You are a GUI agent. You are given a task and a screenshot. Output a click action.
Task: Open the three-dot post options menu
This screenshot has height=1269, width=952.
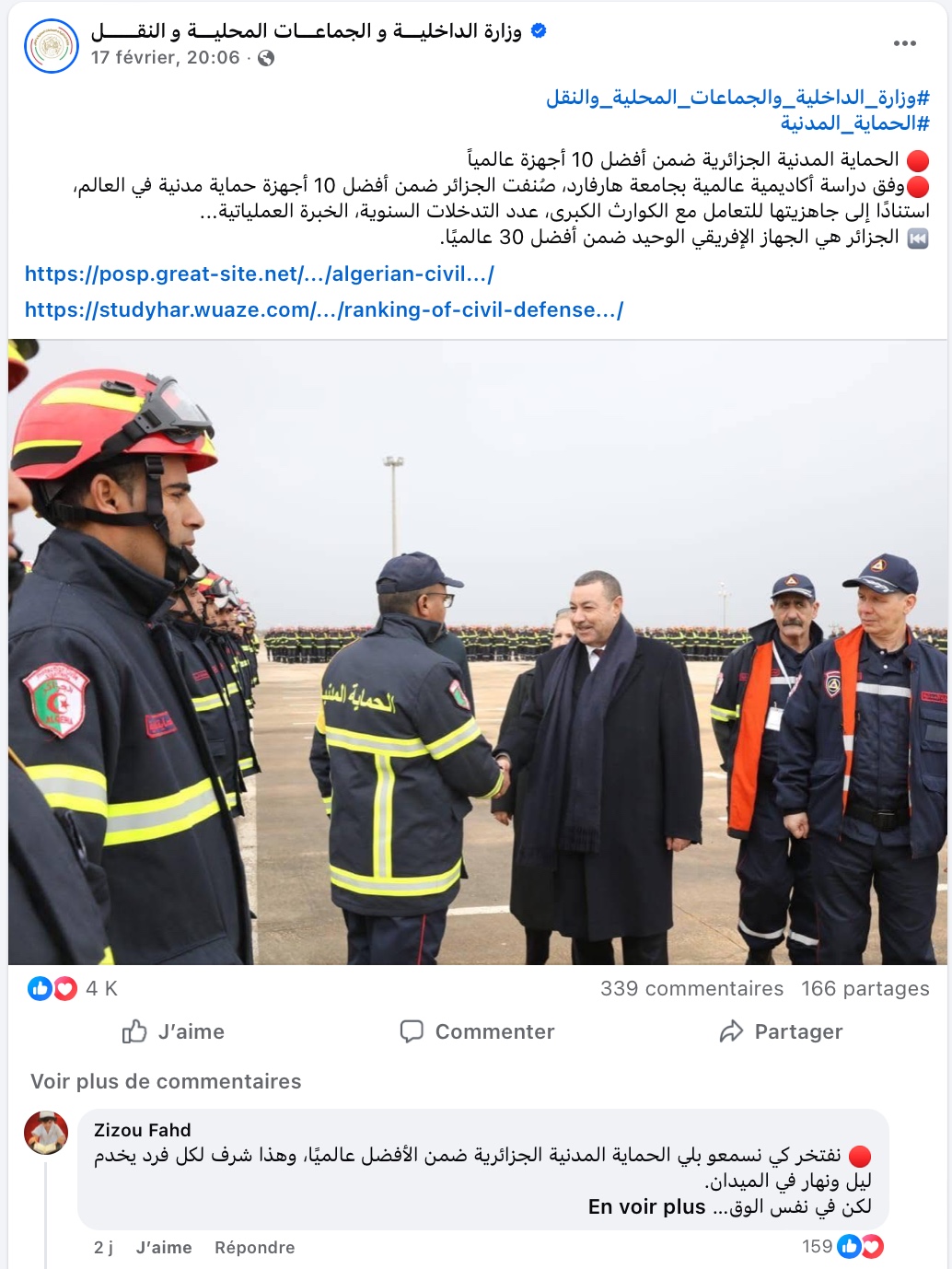pos(905,43)
